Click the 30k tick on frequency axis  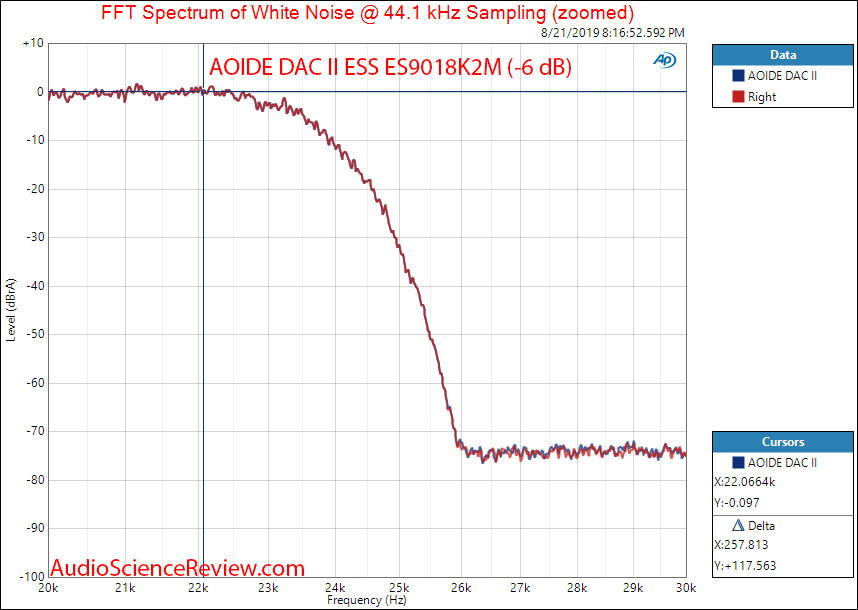tap(686, 588)
